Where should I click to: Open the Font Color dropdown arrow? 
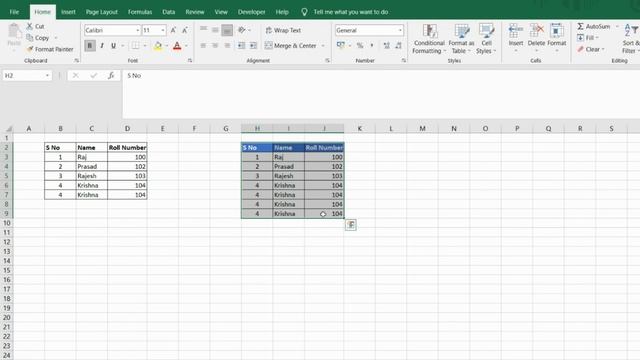coord(187,46)
